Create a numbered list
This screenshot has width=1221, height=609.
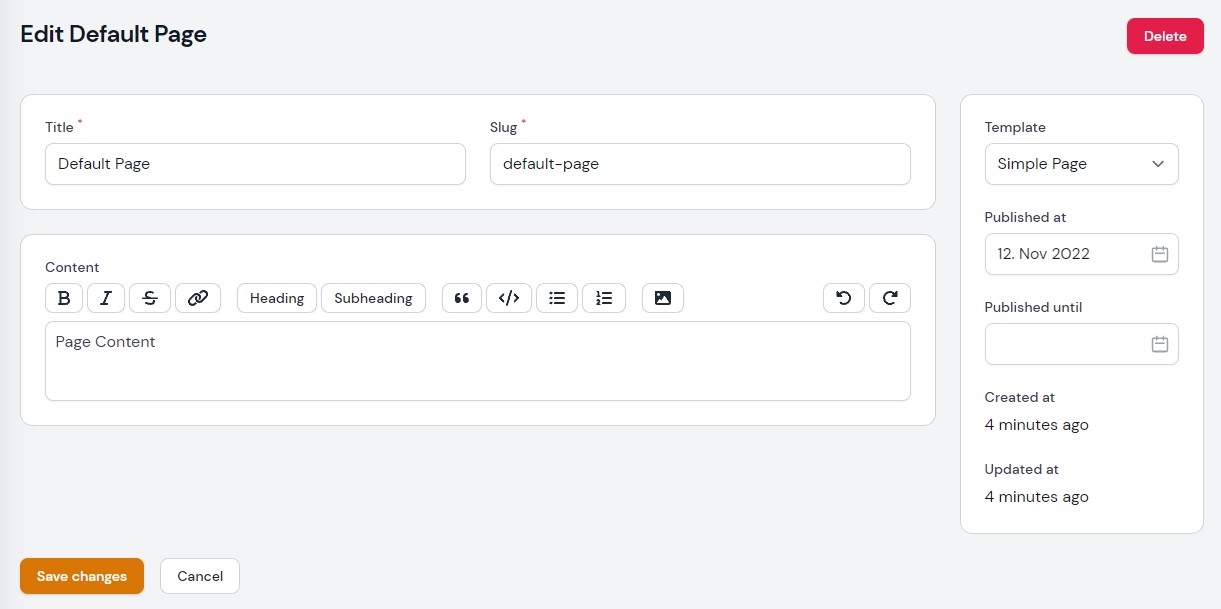(x=604, y=298)
